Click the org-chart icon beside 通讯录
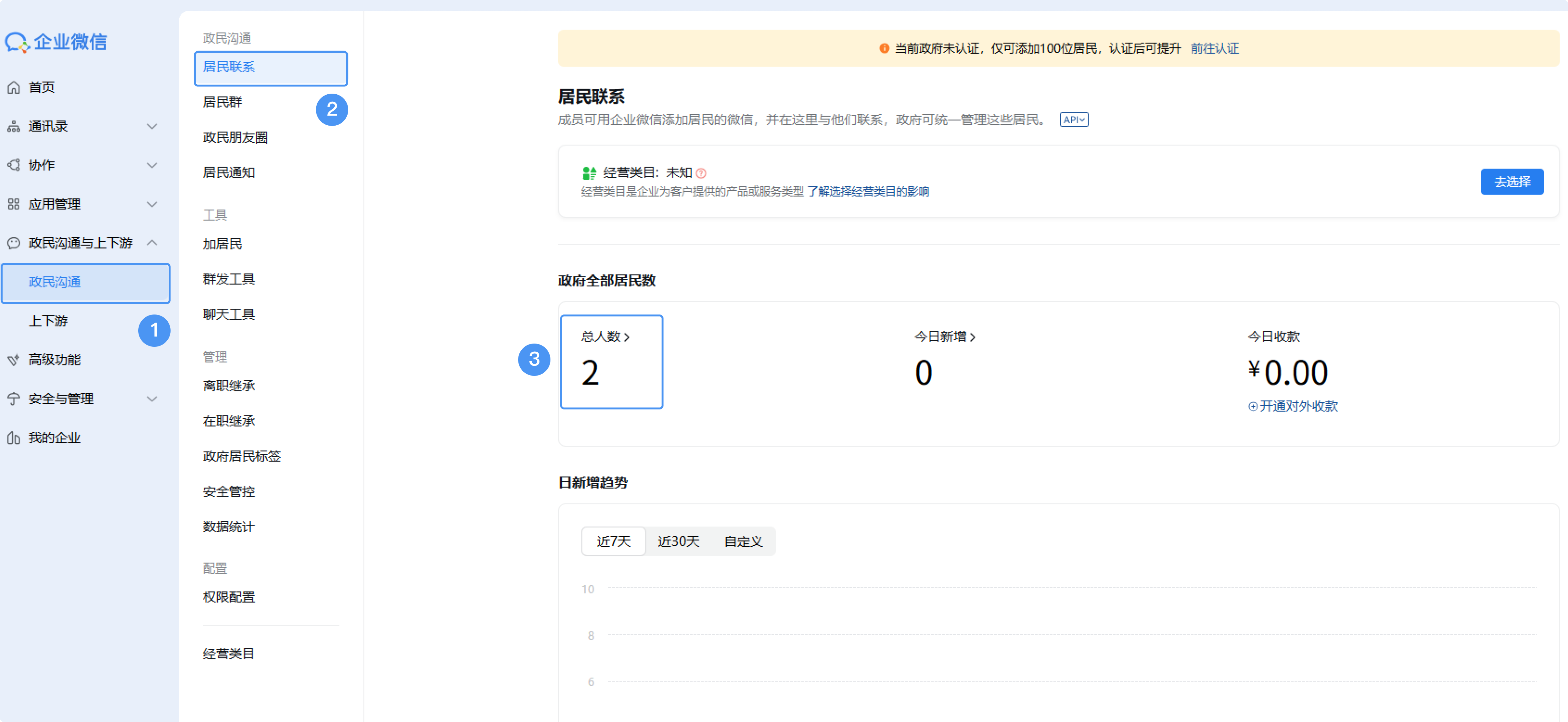The width and height of the screenshot is (1568, 722). click(13, 127)
